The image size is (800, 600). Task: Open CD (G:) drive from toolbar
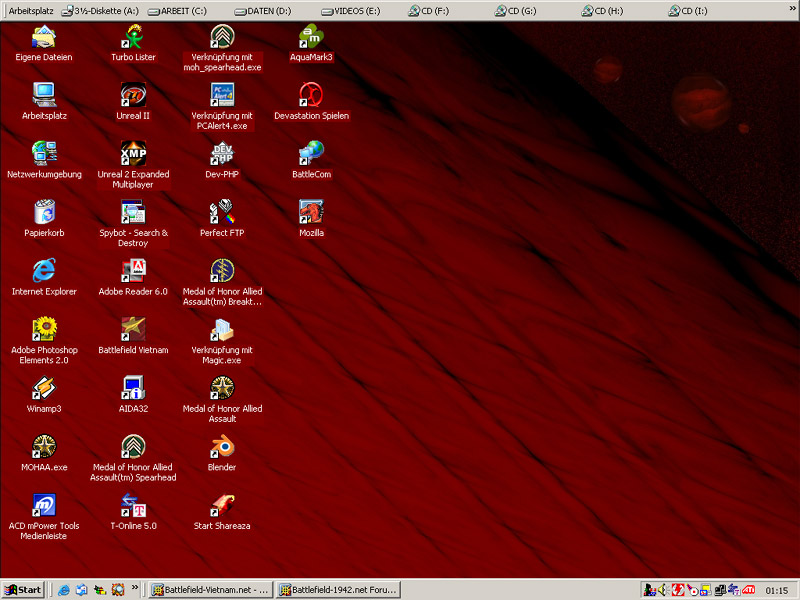[x=515, y=11]
